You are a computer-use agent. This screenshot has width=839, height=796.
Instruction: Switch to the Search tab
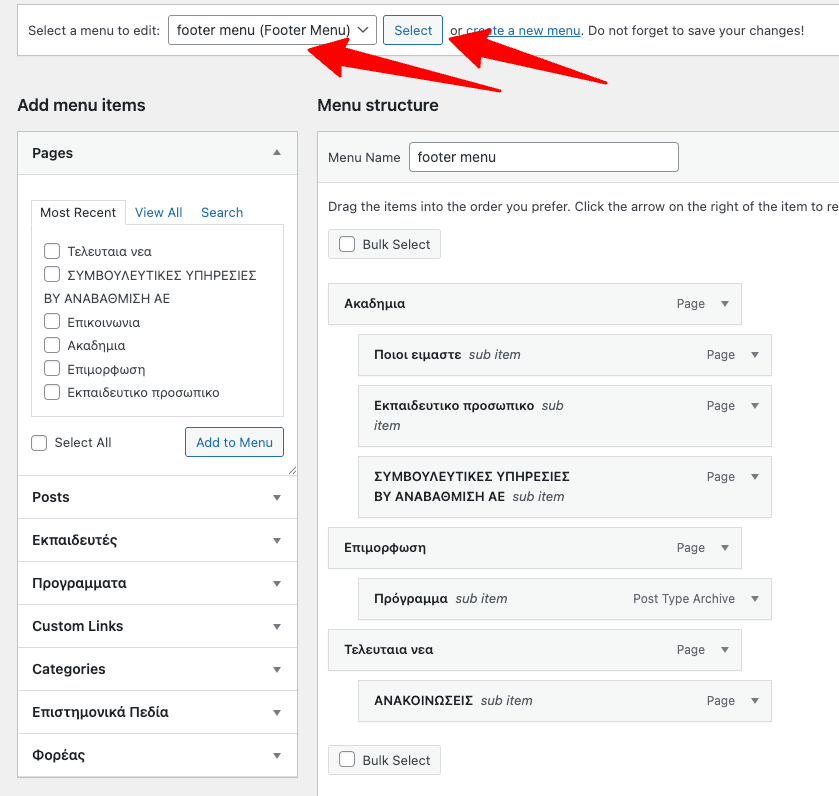[221, 212]
